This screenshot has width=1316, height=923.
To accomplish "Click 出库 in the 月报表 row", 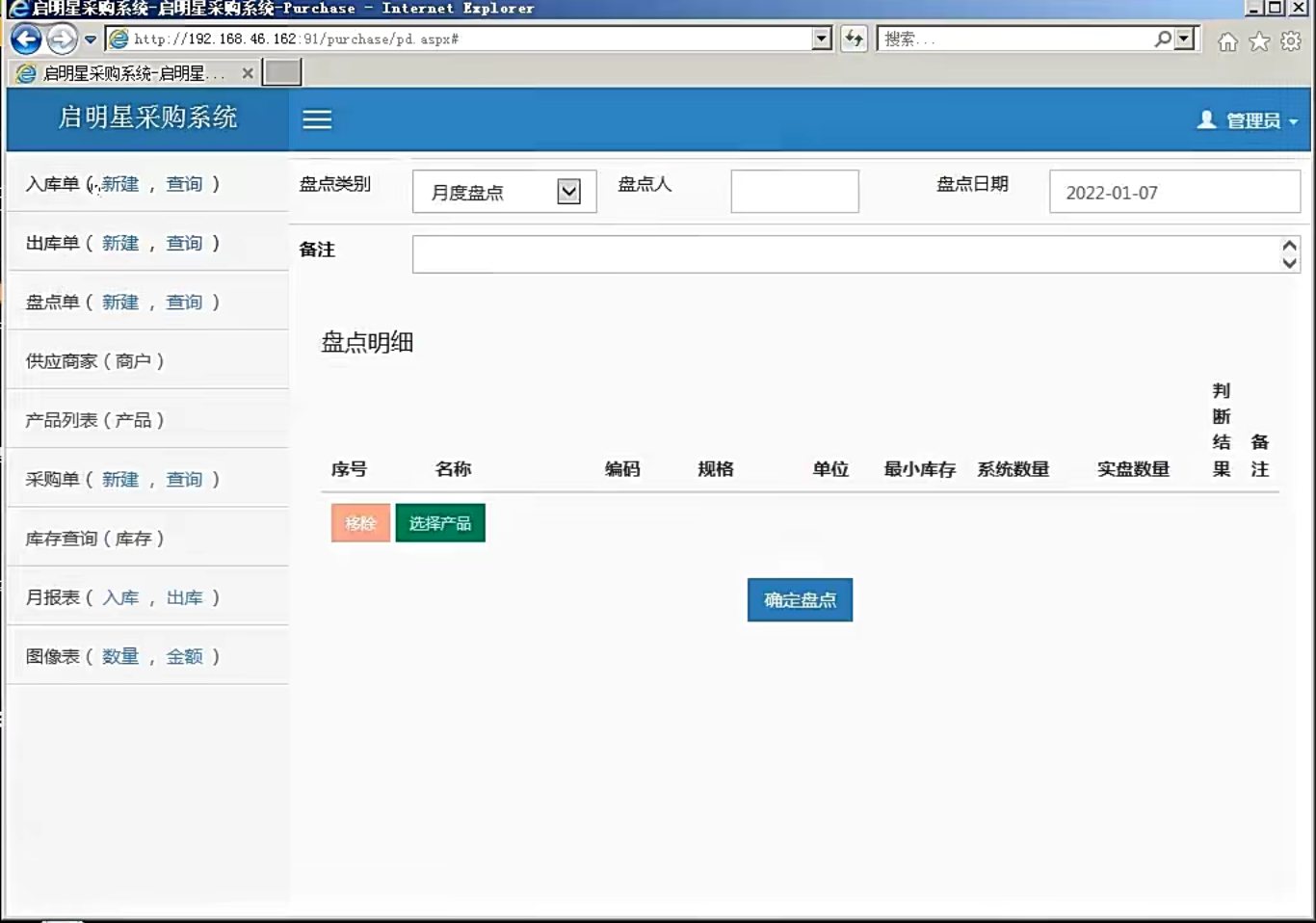I will pos(184,597).
